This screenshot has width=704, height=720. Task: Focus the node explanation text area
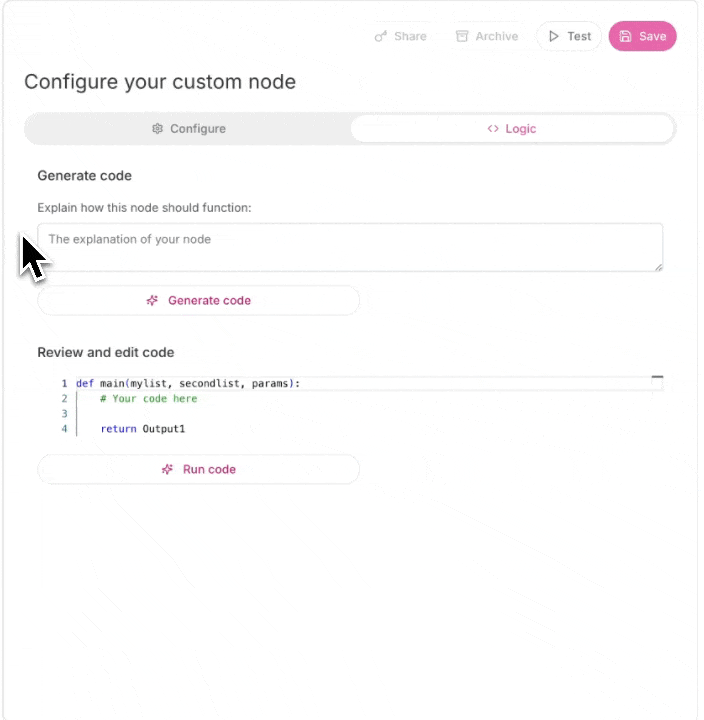coord(350,248)
